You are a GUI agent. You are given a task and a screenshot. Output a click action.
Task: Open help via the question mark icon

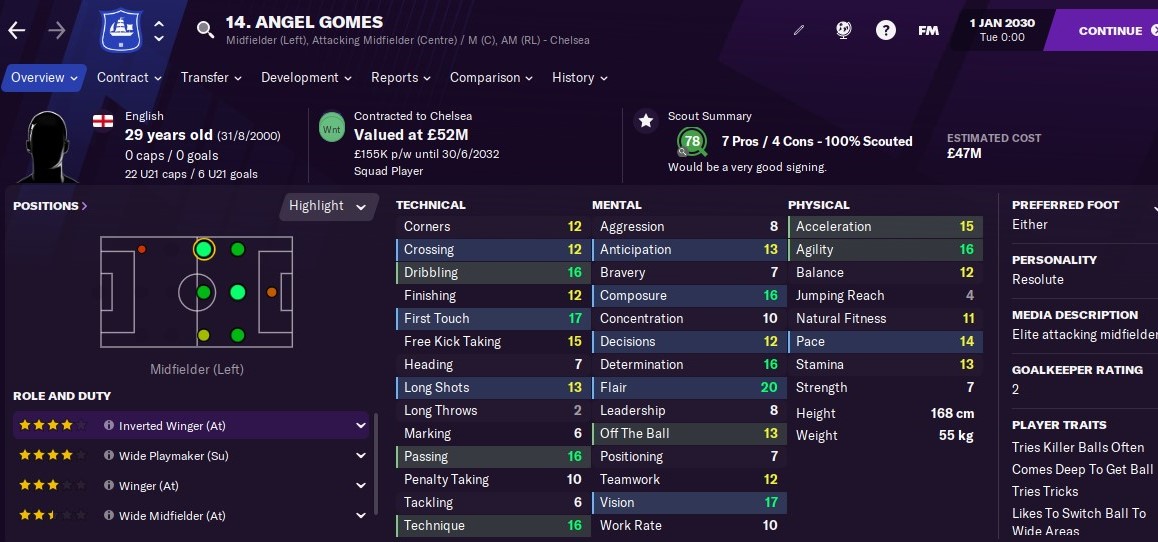click(885, 30)
